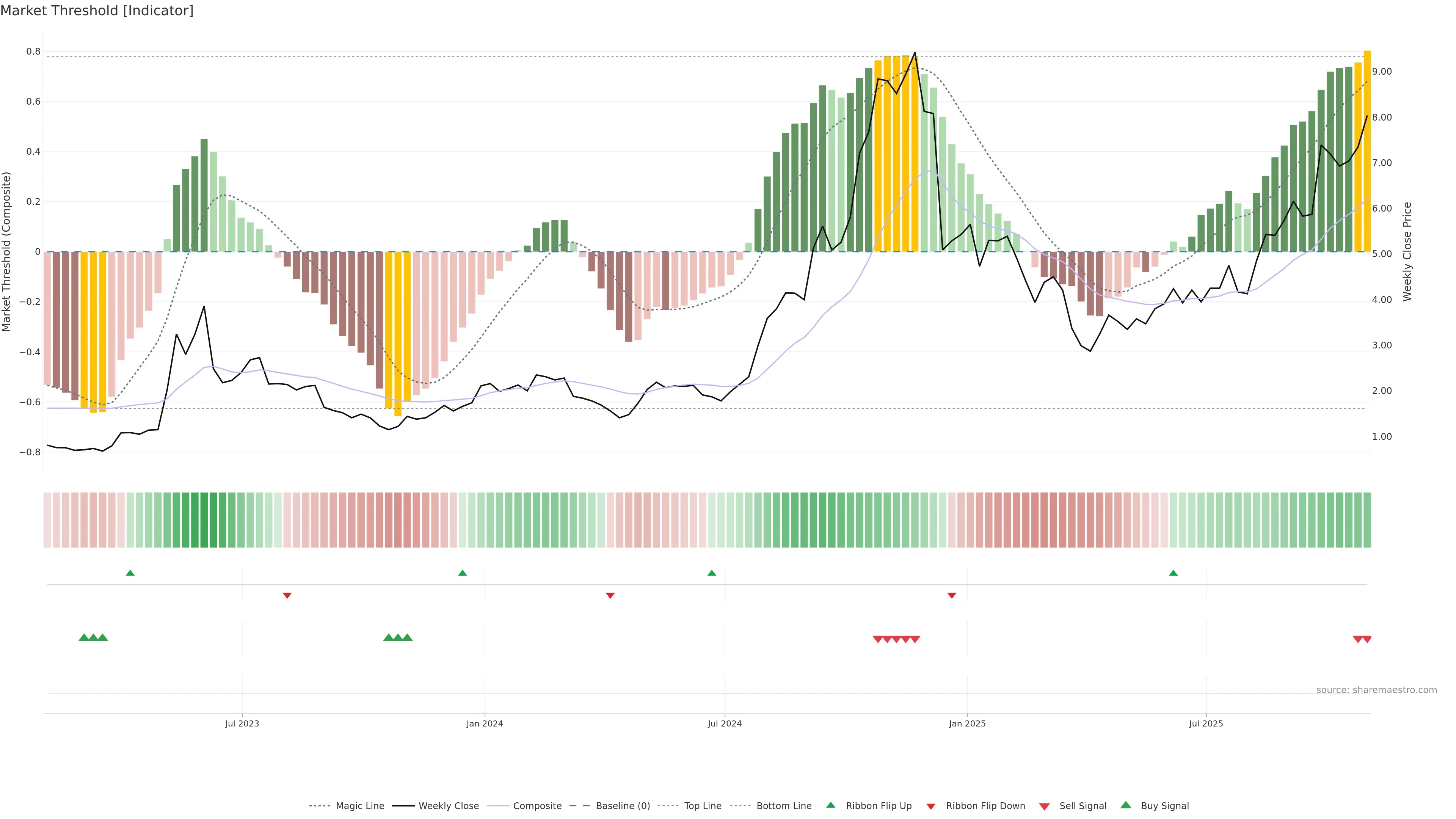Viewport: 1456px width, 819px height.
Task: Click the Buy Signal triangle legend icon
Action: 1125,805
